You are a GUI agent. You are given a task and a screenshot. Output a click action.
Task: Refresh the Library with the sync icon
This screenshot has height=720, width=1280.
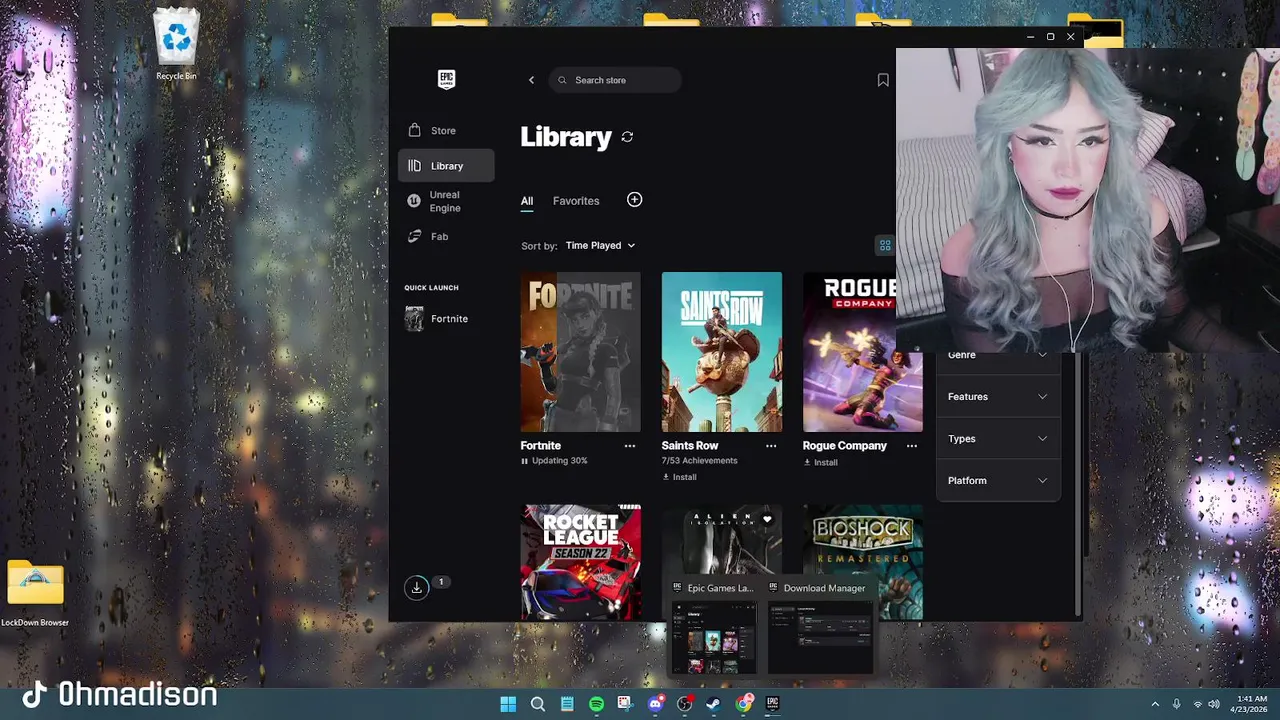pos(627,137)
